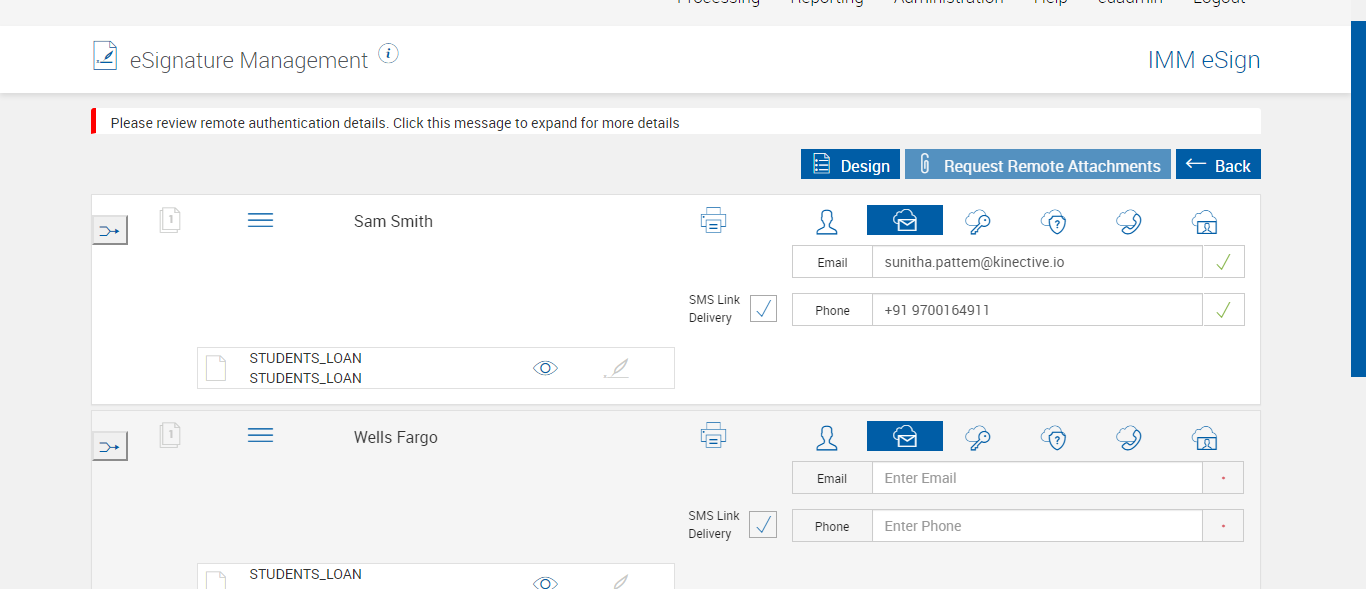Screen dimensions: 1366x589
Task: Click the info icon next to eSignature Management
Action: coord(389,54)
